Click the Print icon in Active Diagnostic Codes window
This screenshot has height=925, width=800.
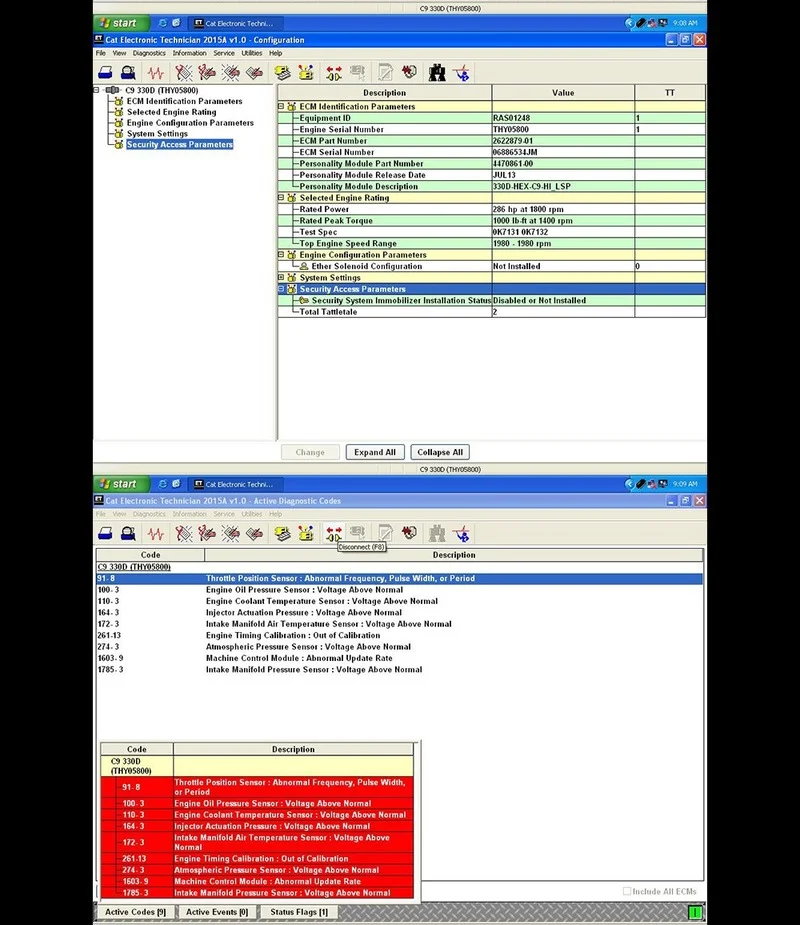106,533
